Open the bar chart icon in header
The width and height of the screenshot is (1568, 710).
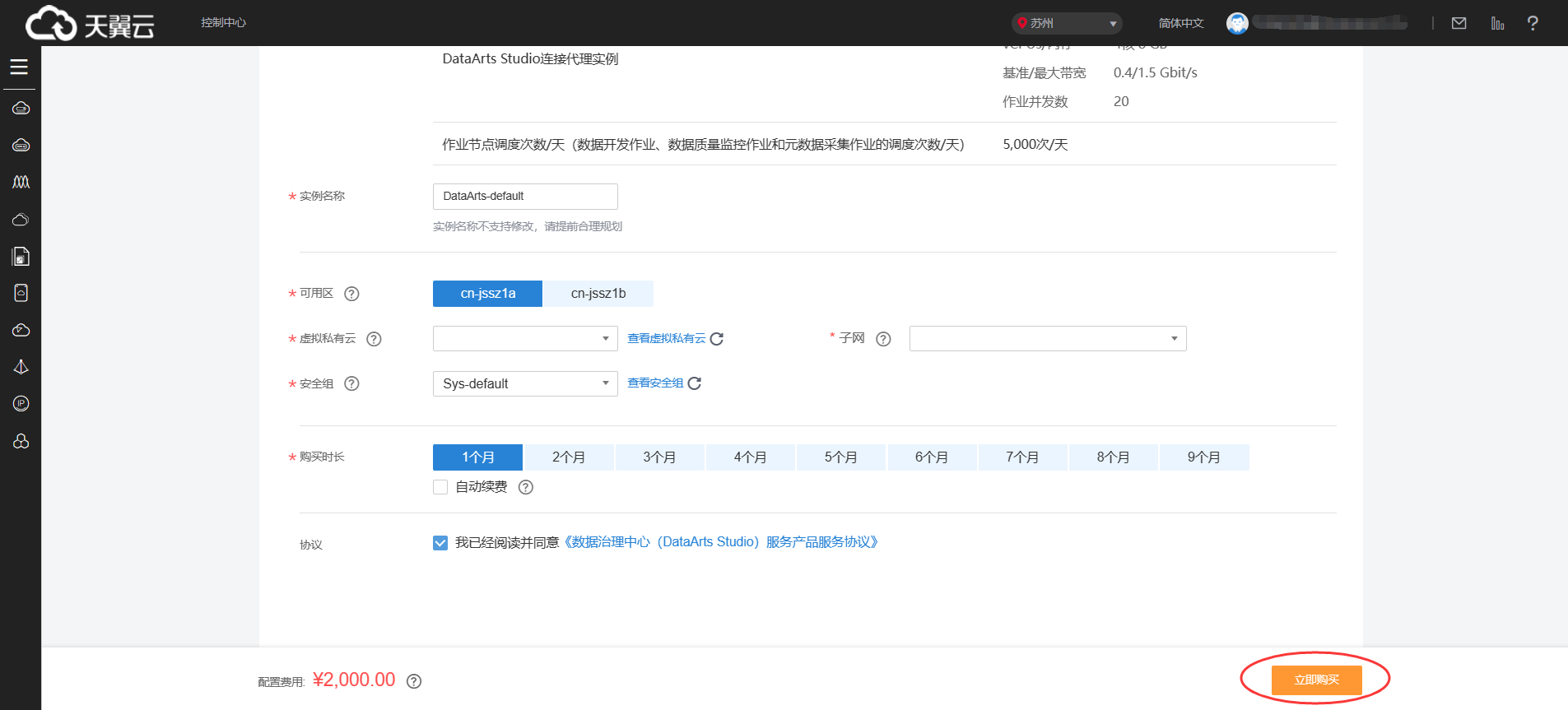tap(1497, 23)
